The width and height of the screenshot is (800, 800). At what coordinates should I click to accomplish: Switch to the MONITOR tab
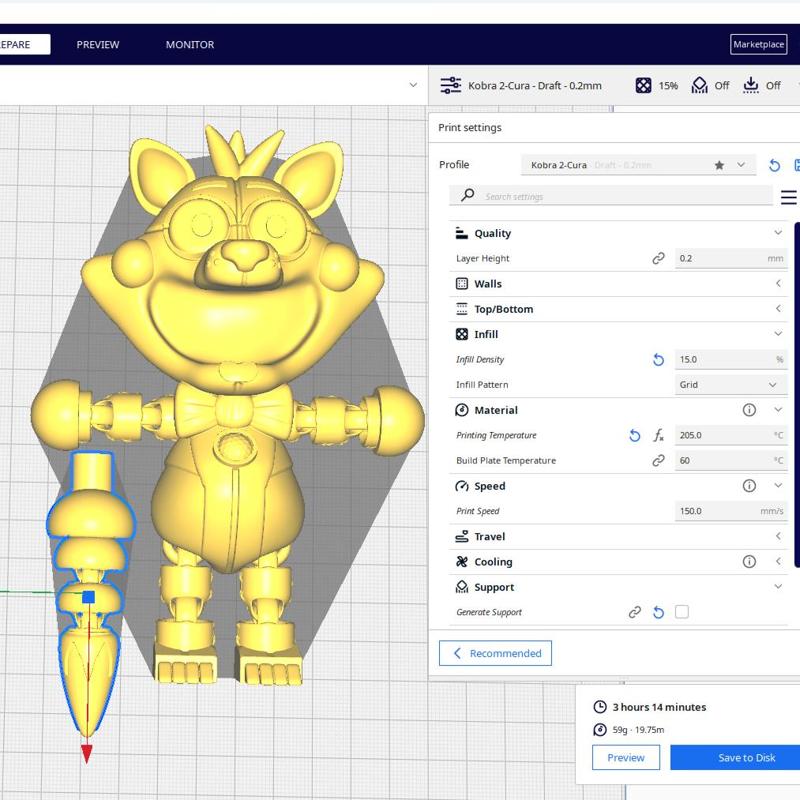pos(190,44)
